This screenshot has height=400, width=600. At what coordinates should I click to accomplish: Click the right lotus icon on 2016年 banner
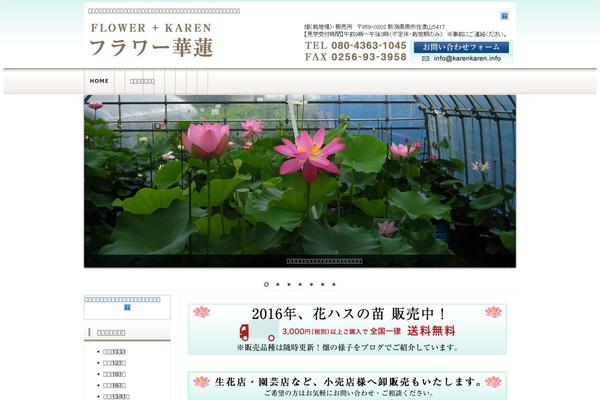493,312
